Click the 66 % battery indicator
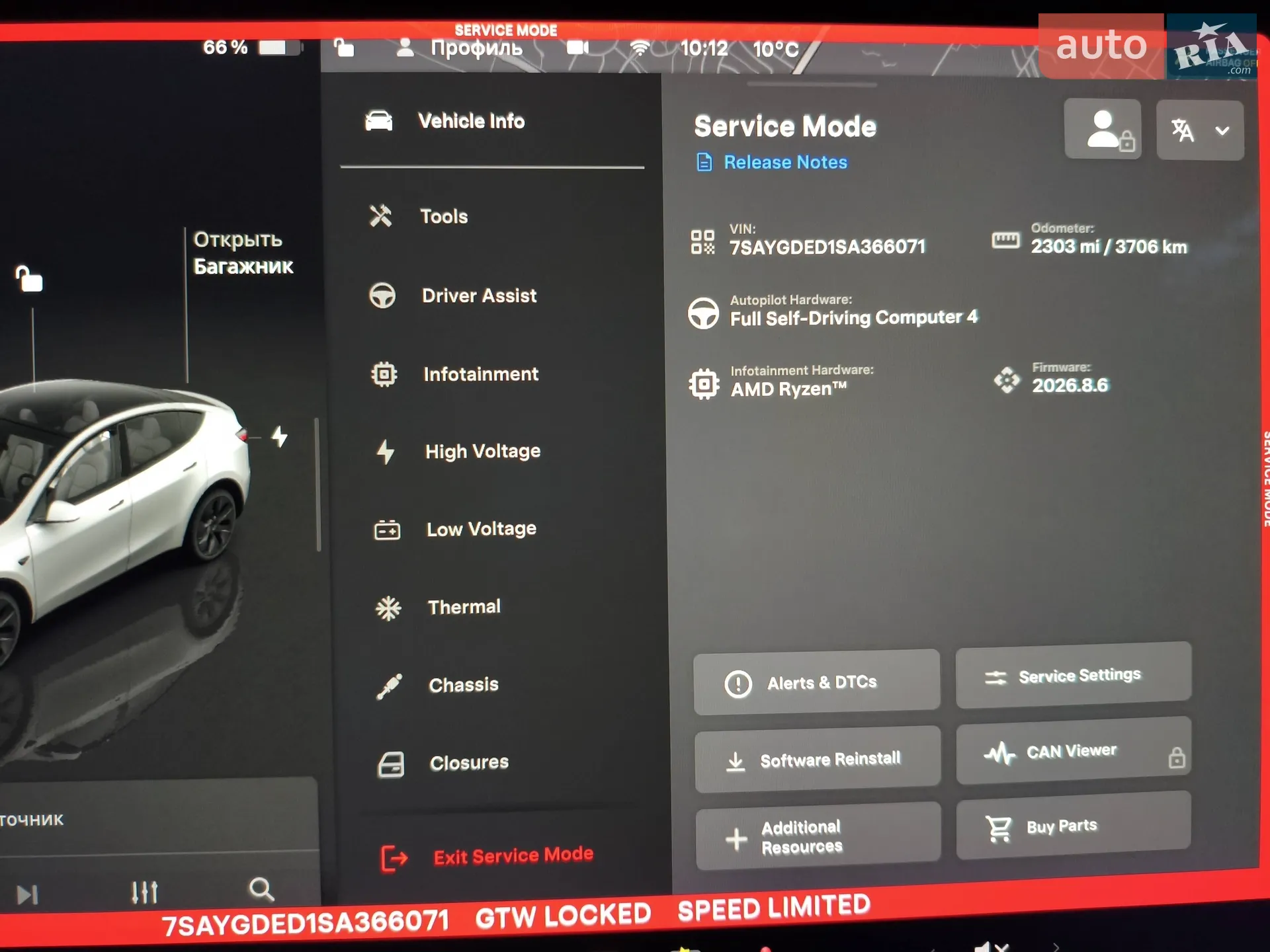 pos(252,47)
